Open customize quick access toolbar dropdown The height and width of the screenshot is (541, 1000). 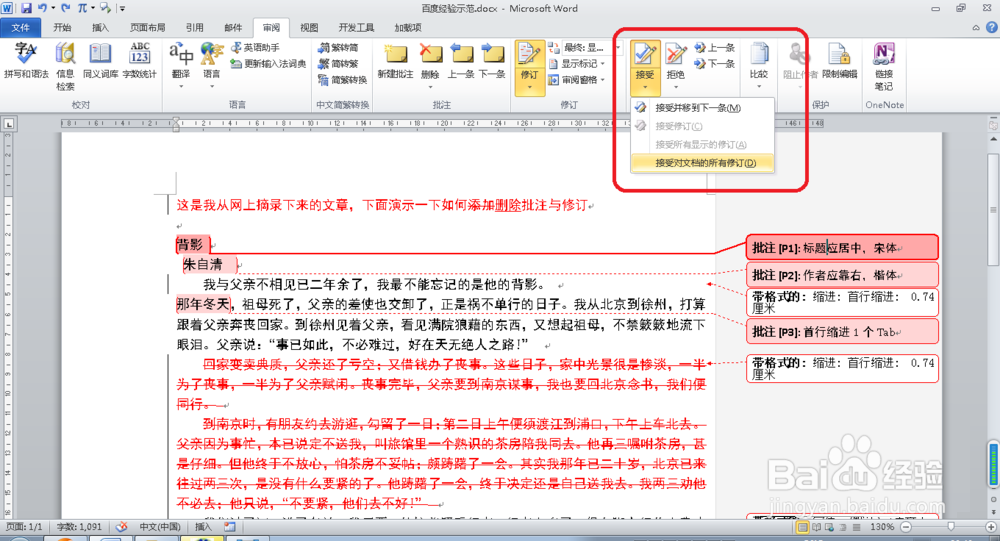(122, 8)
